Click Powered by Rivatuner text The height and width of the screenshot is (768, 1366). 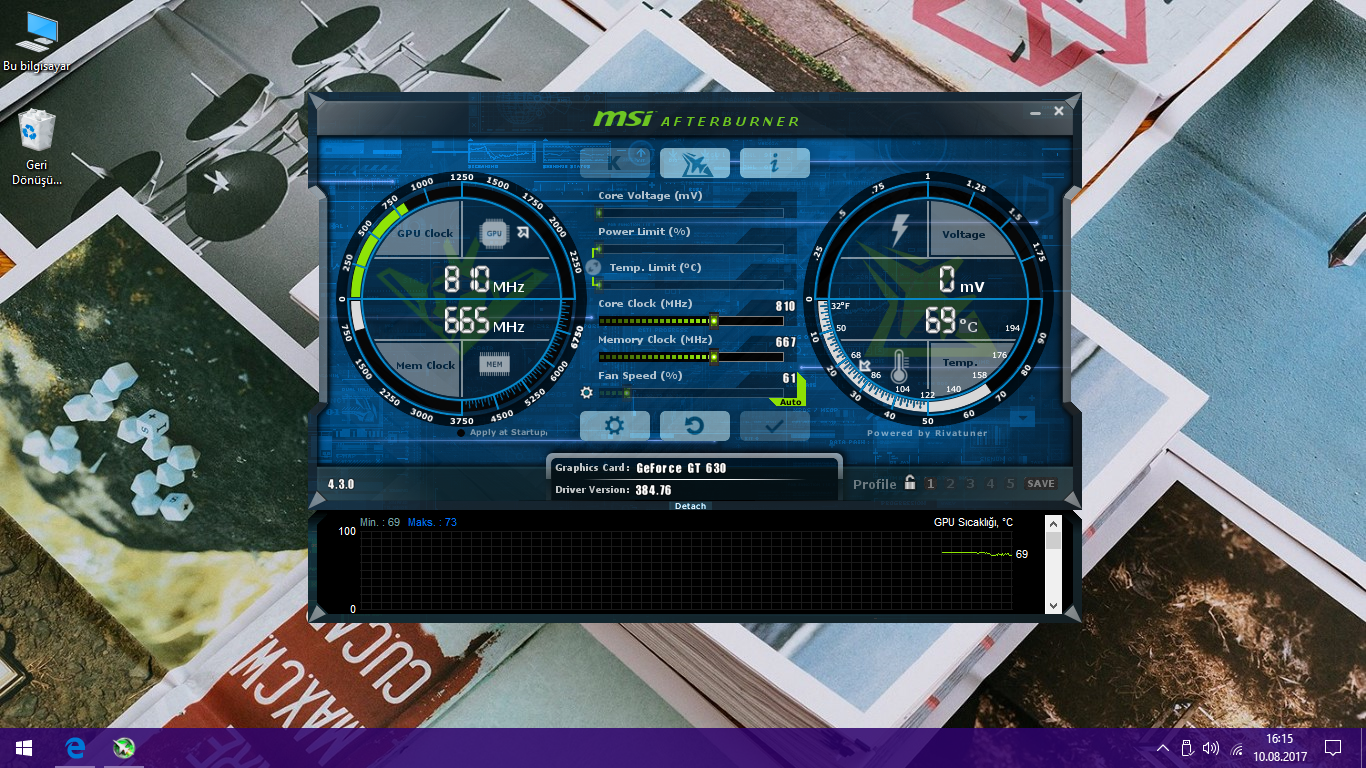click(x=927, y=433)
